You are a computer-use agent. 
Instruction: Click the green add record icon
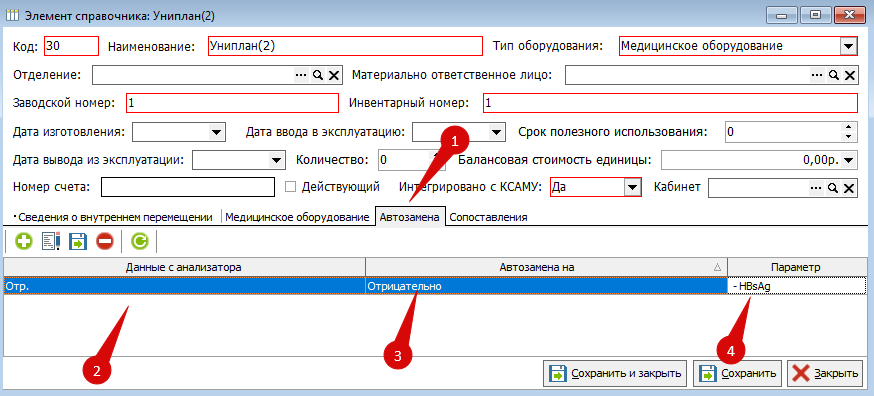23,242
